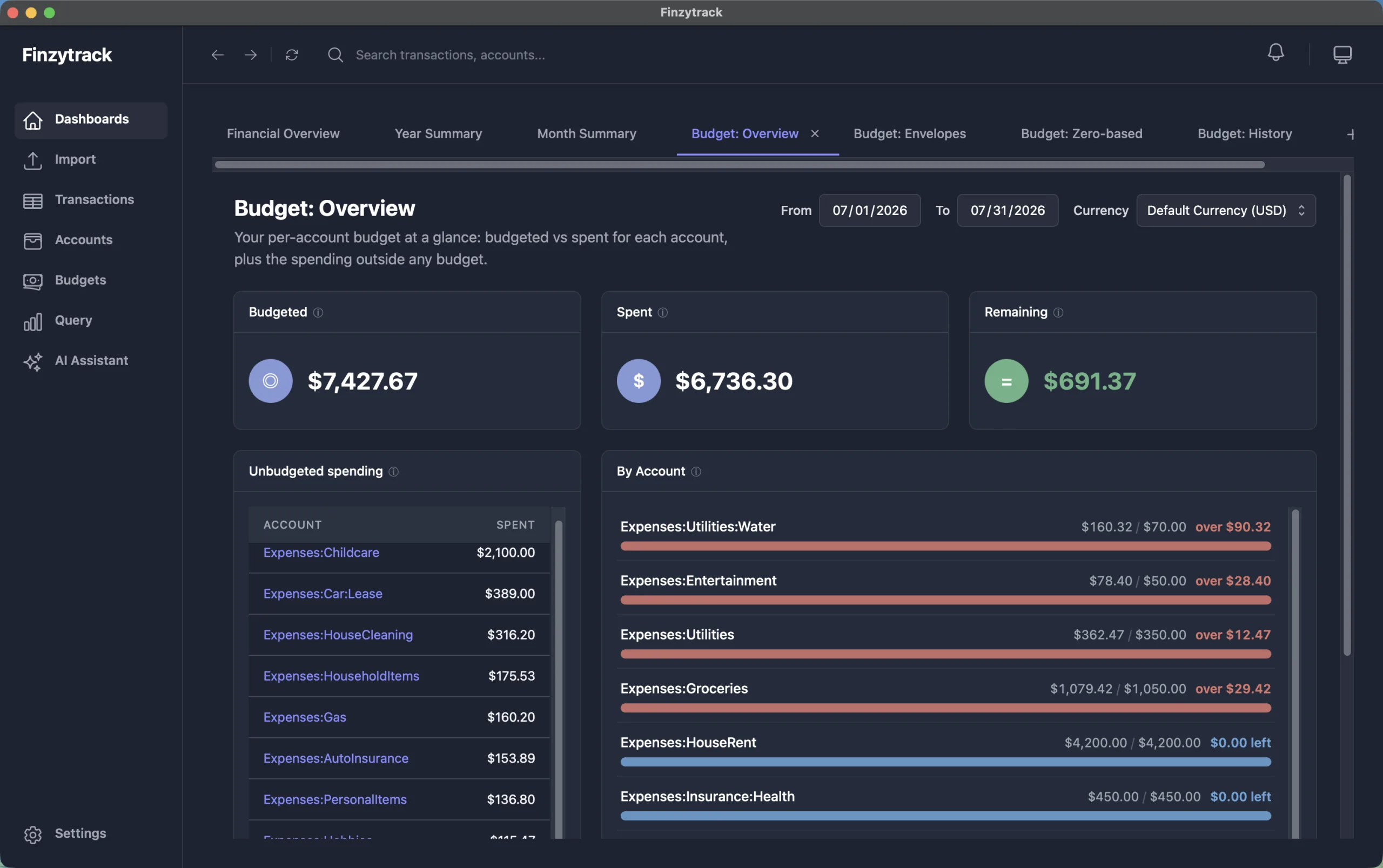Open the Default Currency (USD) dropdown
The width and height of the screenshot is (1383, 868).
(1226, 210)
